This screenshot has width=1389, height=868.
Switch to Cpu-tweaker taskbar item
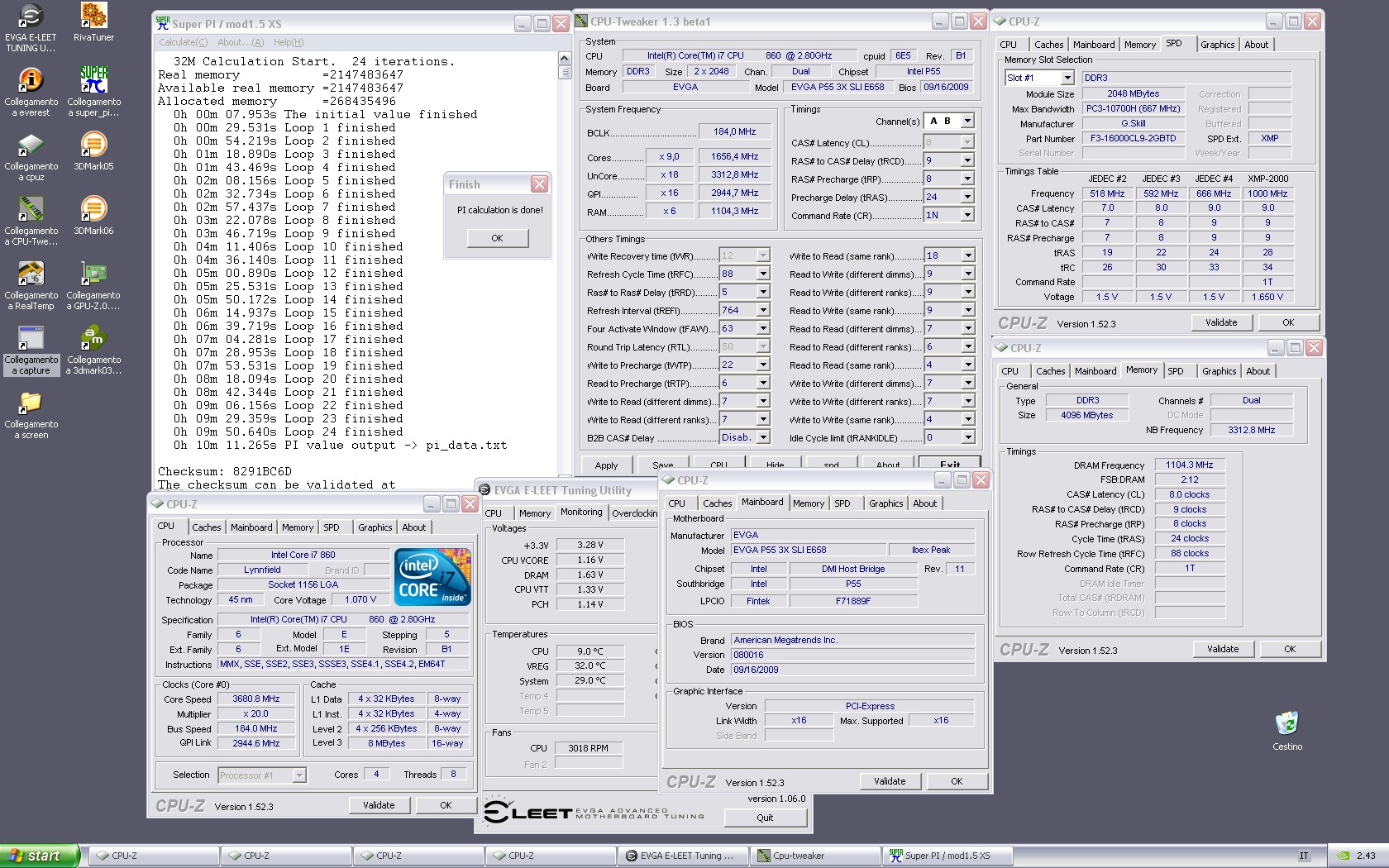(815, 856)
